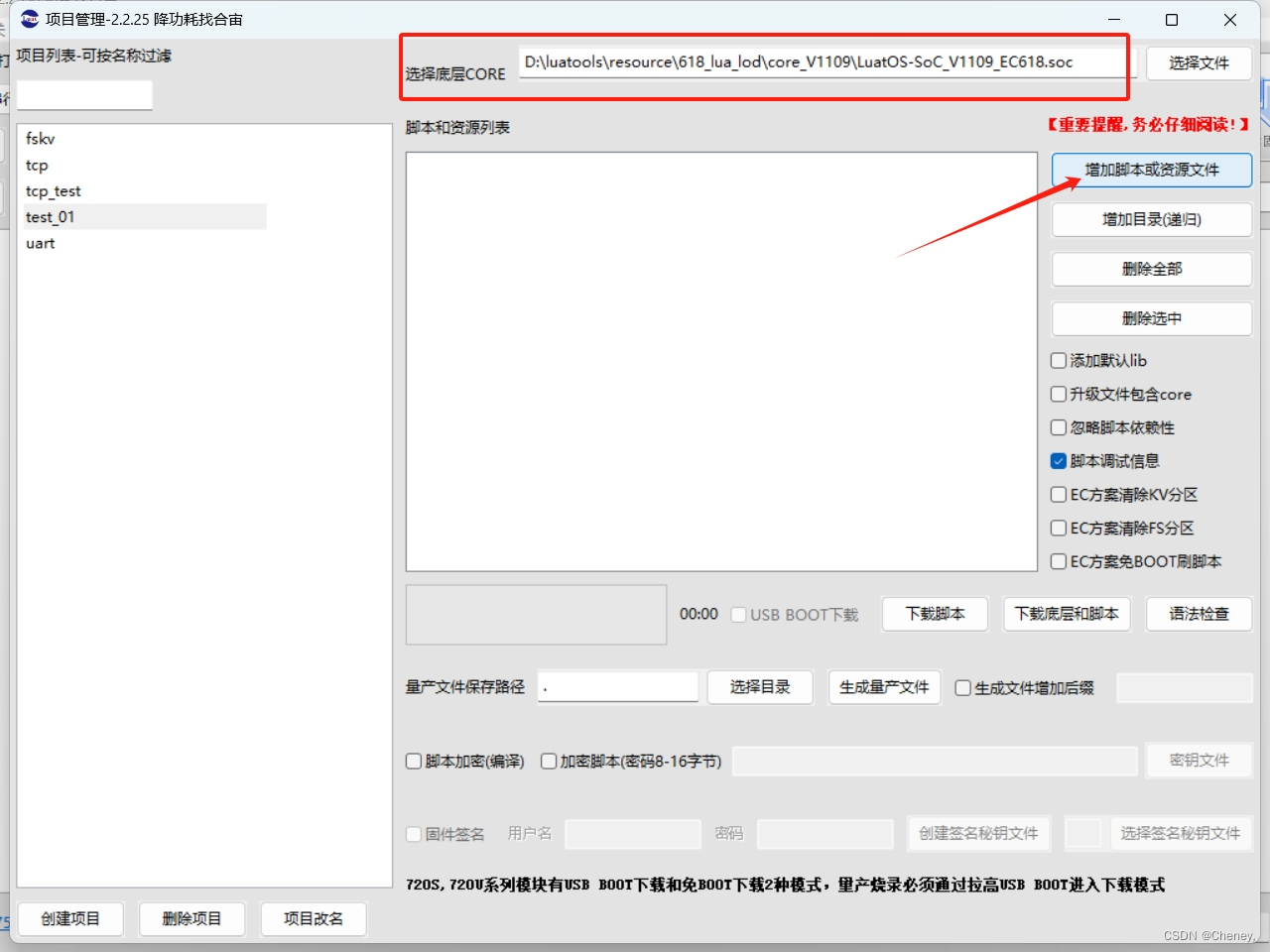Screen dimensions: 1270x952
Task: Enable 脚本加密(编译) checkbox
Action: [414, 762]
